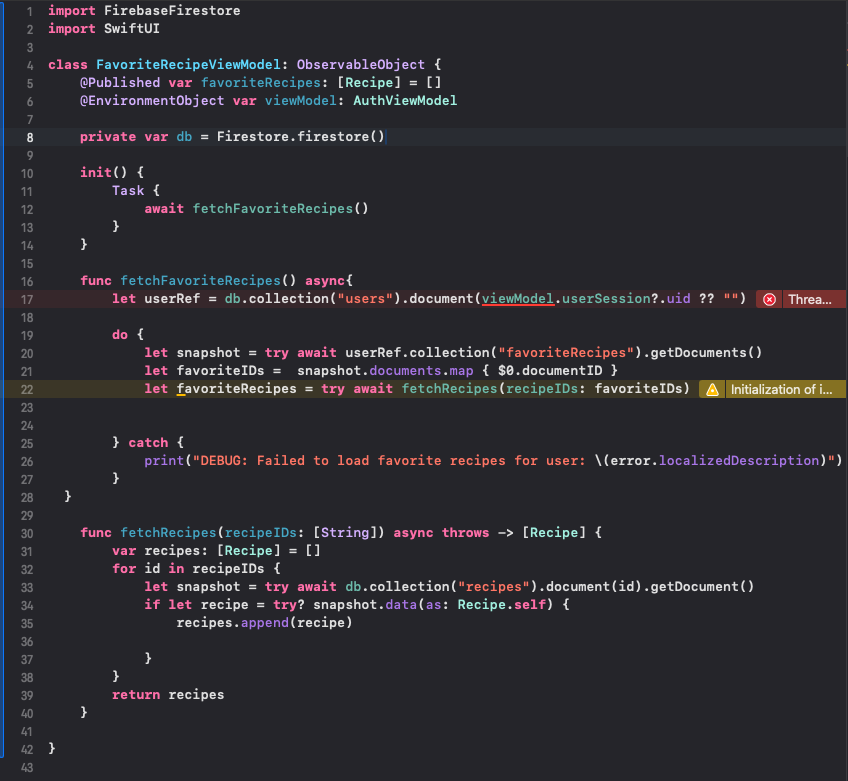The image size is (848, 781).
Task: Click the 'init()' declaration on line 10
Action: [x=103, y=173]
